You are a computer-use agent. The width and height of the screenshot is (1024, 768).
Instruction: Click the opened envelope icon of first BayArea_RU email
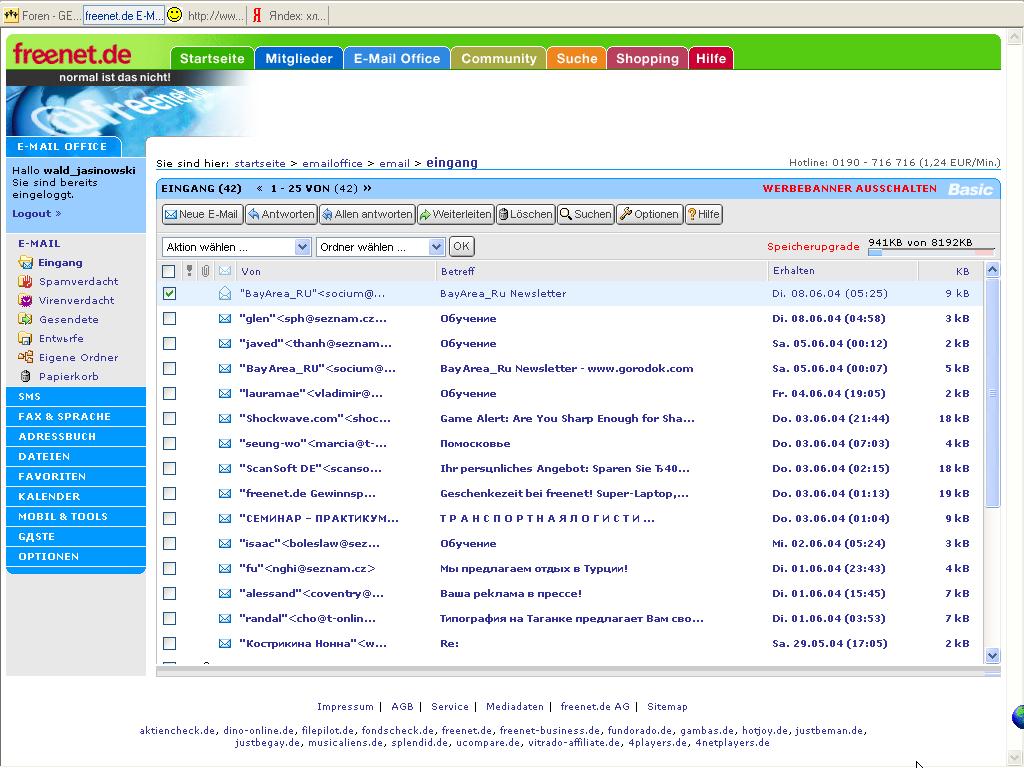click(x=225, y=293)
